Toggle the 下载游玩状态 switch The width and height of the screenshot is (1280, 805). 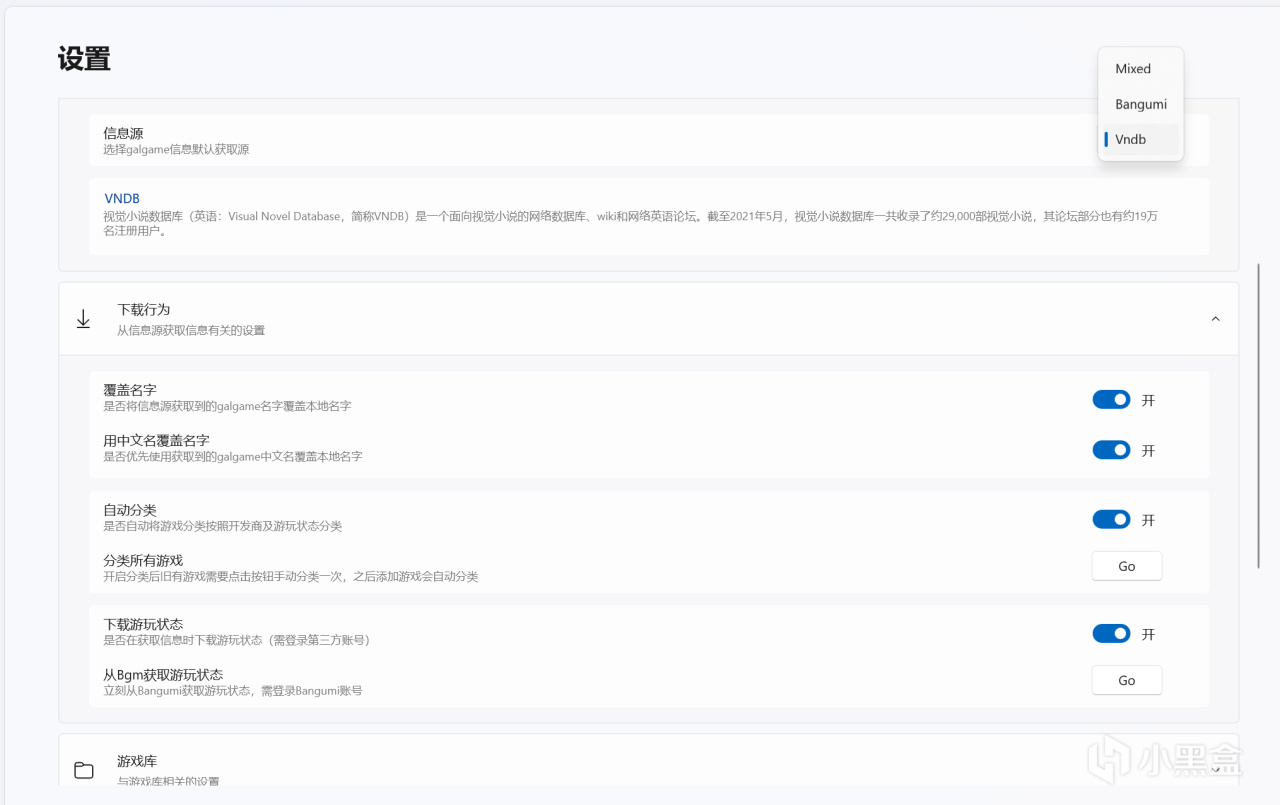pyautogui.click(x=1111, y=633)
